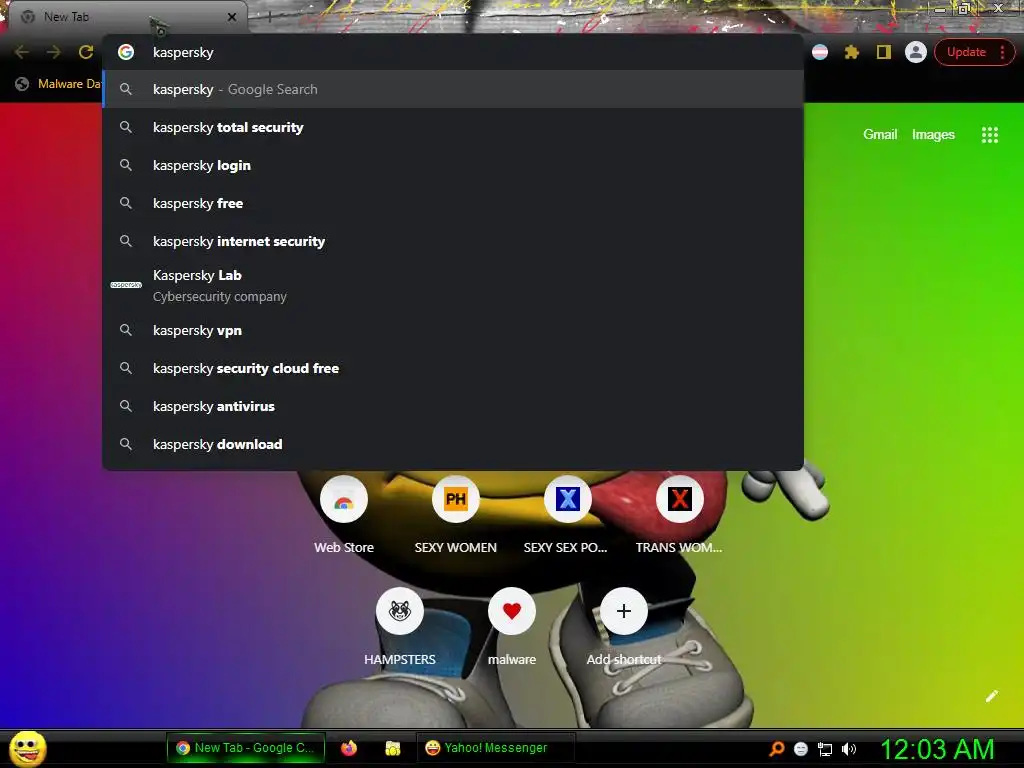Select 'kaspersky free' suggestion
The height and width of the screenshot is (768, 1024).
[453, 203]
